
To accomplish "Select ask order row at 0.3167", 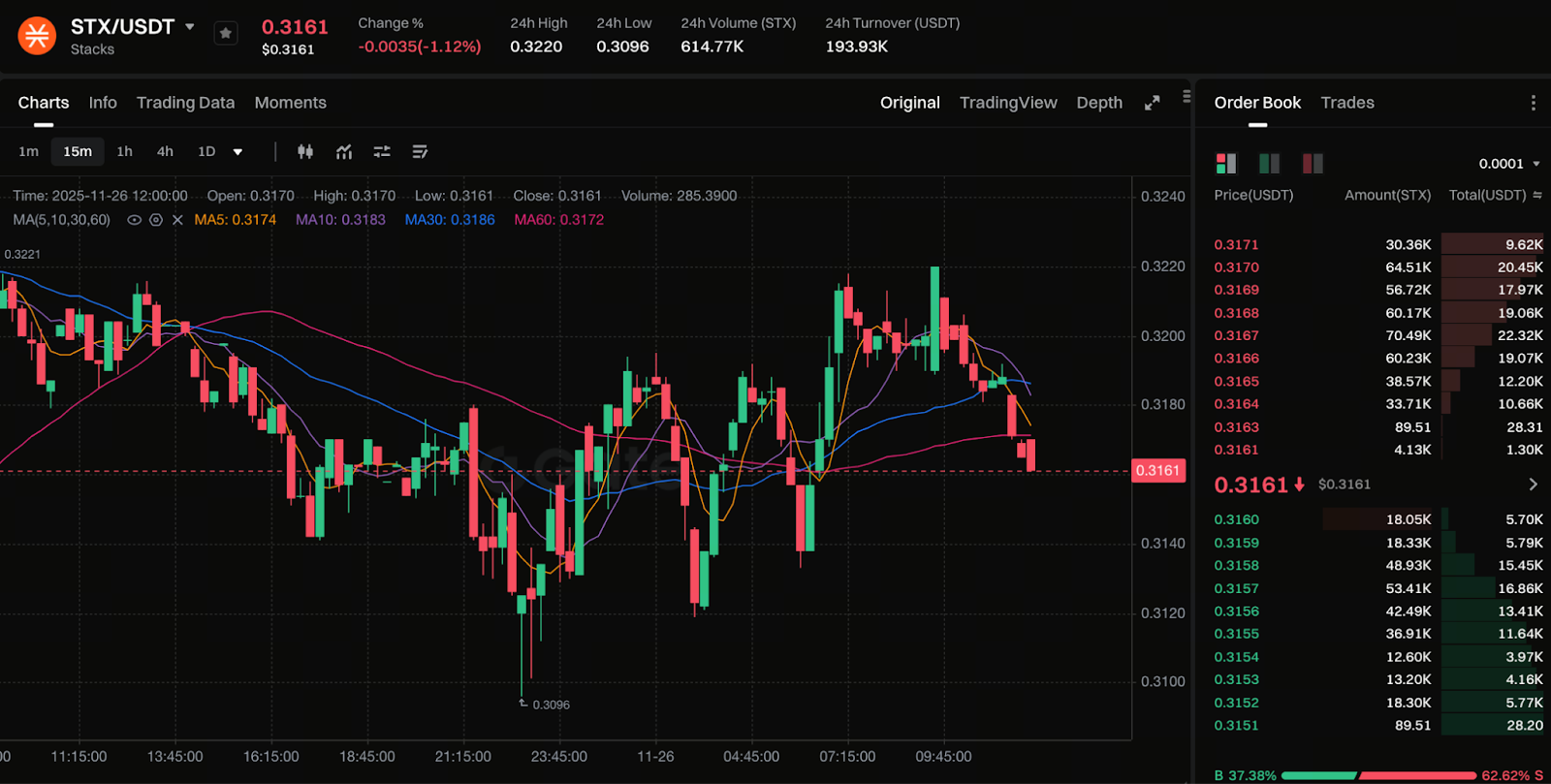I will click(x=1378, y=335).
